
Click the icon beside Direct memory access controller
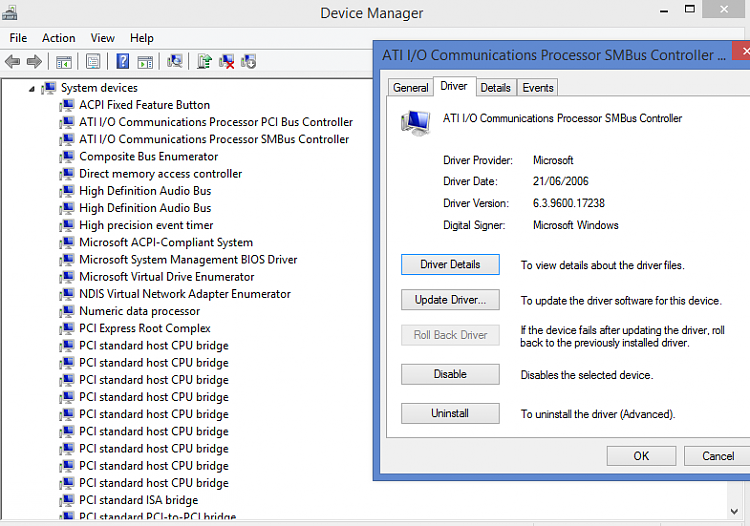click(x=67, y=174)
